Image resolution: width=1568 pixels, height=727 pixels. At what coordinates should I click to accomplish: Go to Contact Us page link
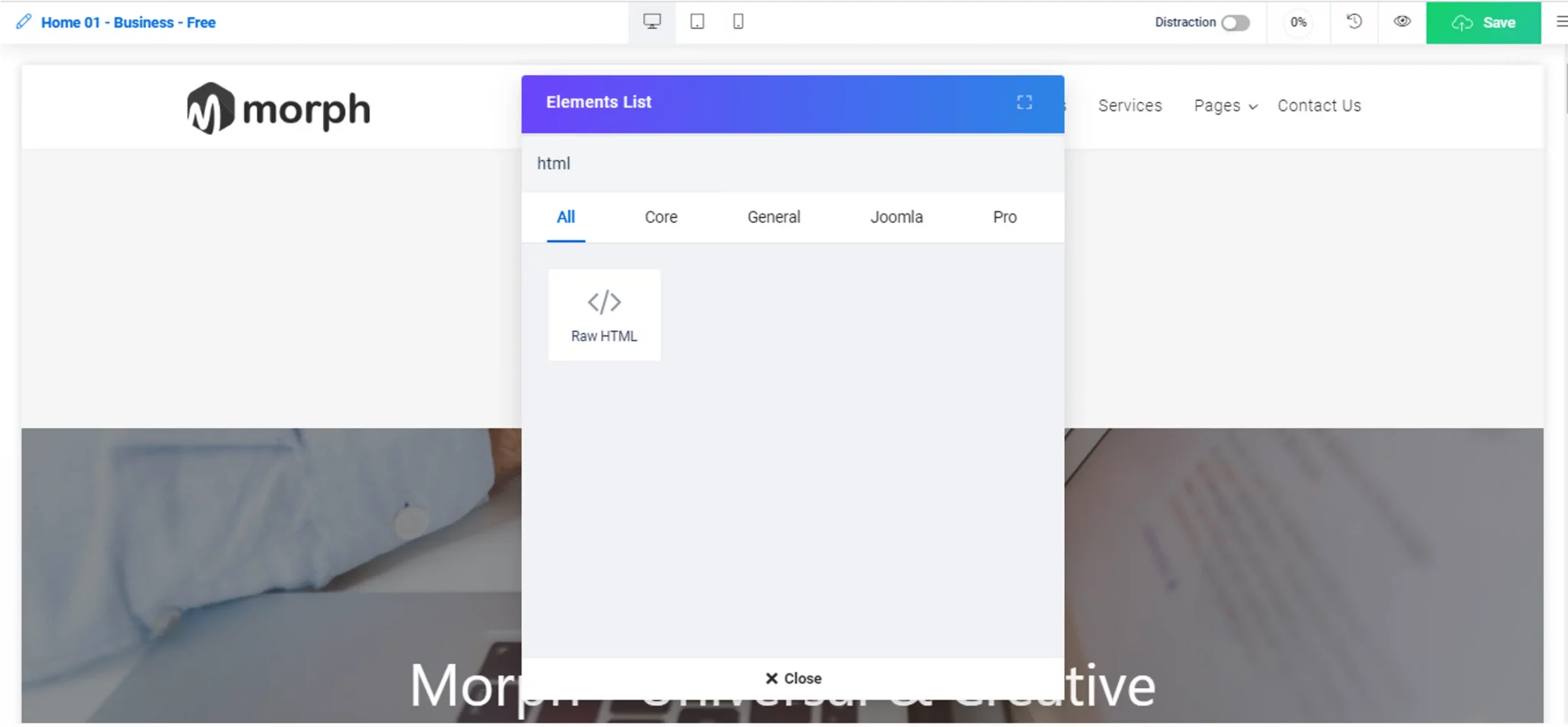(x=1318, y=106)
